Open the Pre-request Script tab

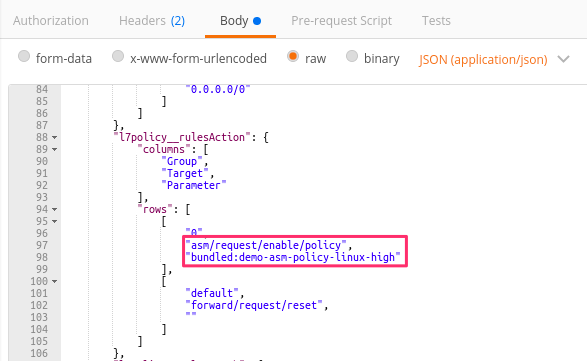[341, 21]
